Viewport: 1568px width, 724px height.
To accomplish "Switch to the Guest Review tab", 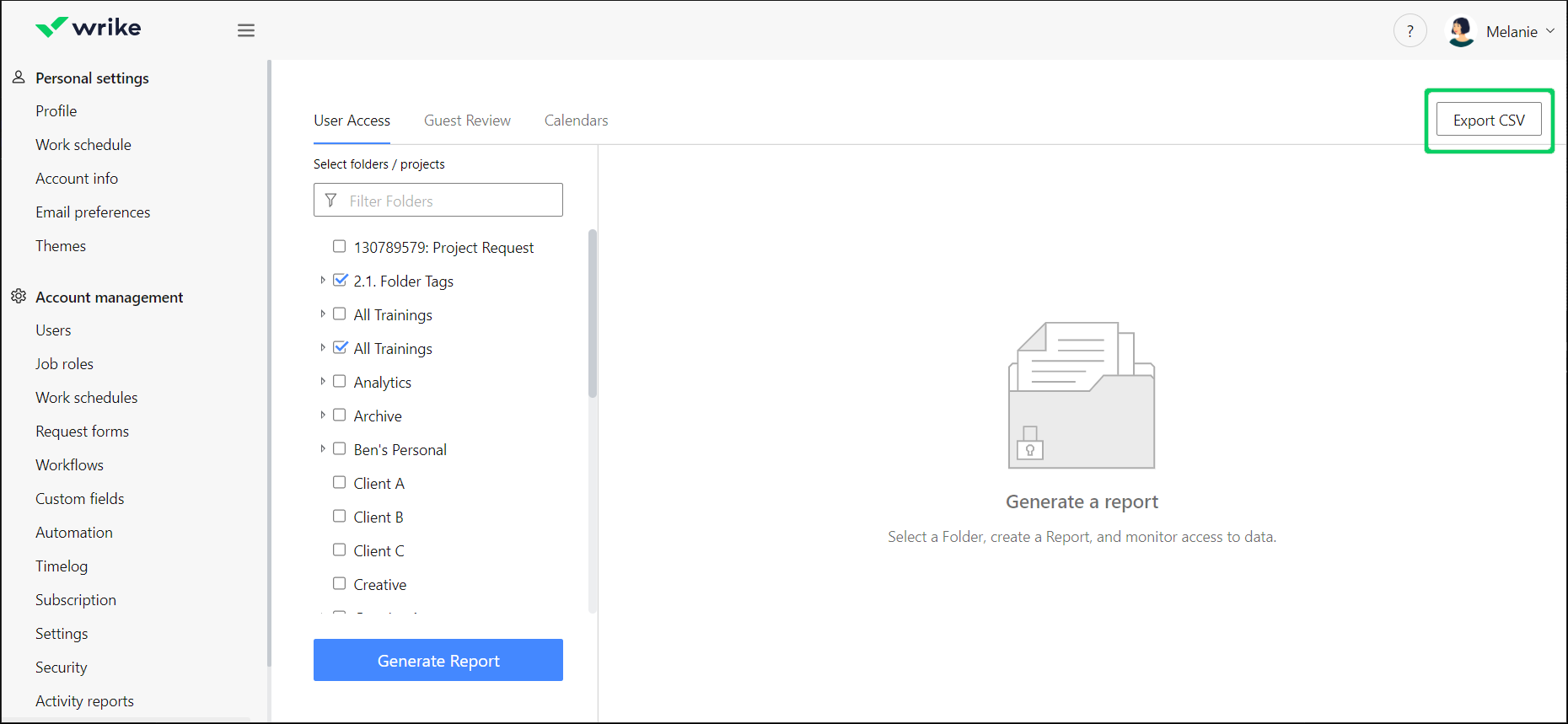I will [467, 121].
